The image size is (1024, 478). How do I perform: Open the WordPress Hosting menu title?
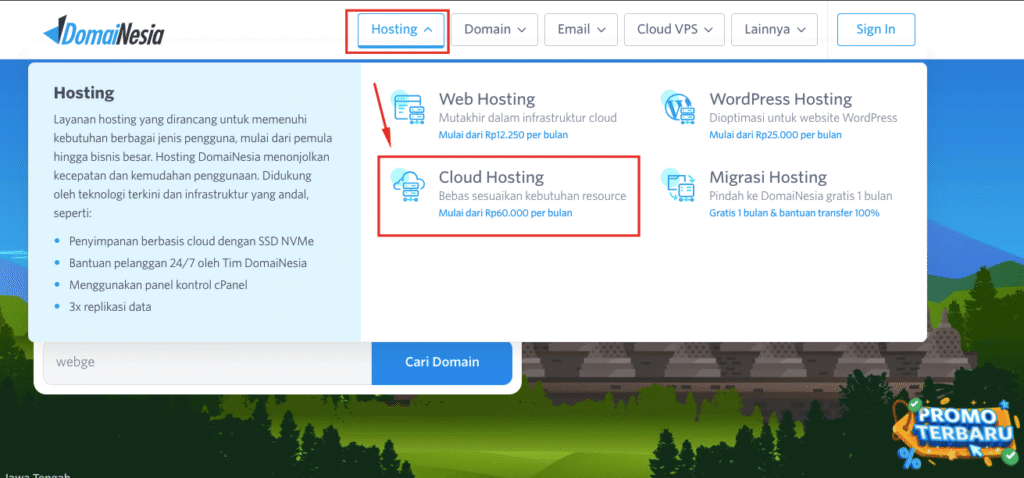780,99
